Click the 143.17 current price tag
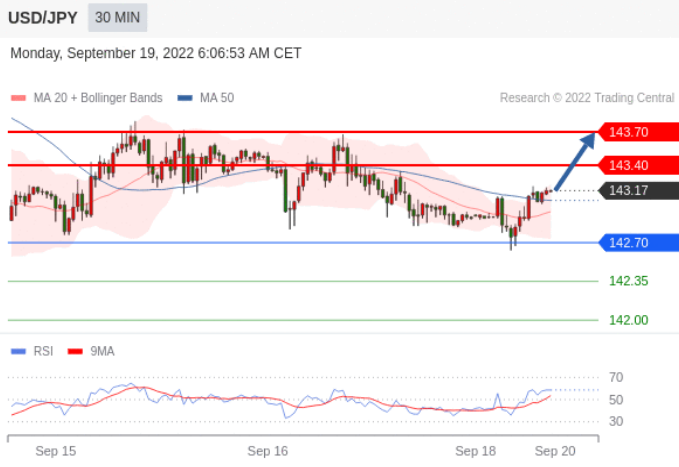Image resolution: width=679 pixels, height=467 pixels. 638,190
